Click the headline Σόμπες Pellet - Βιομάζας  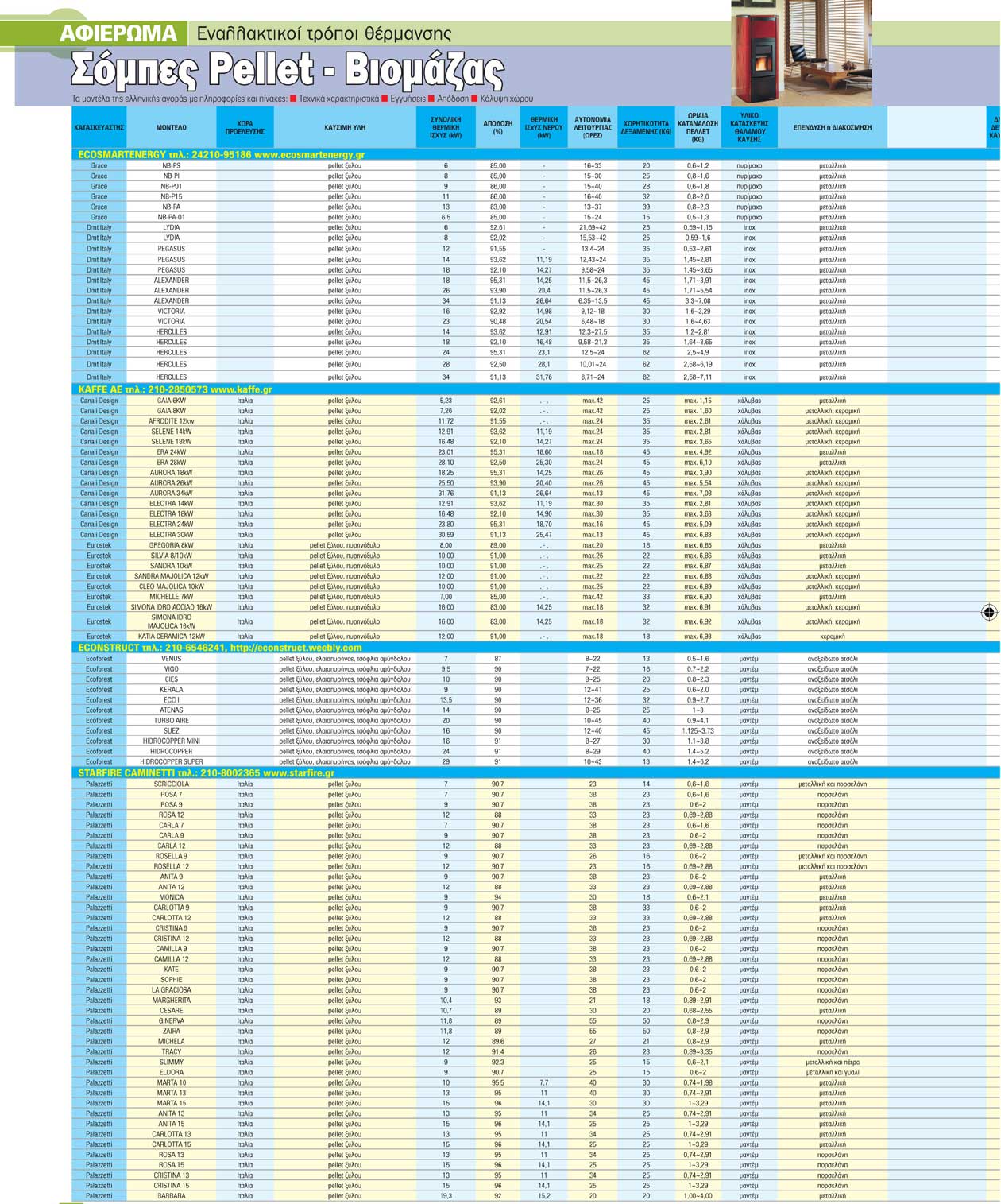point(287,71)
